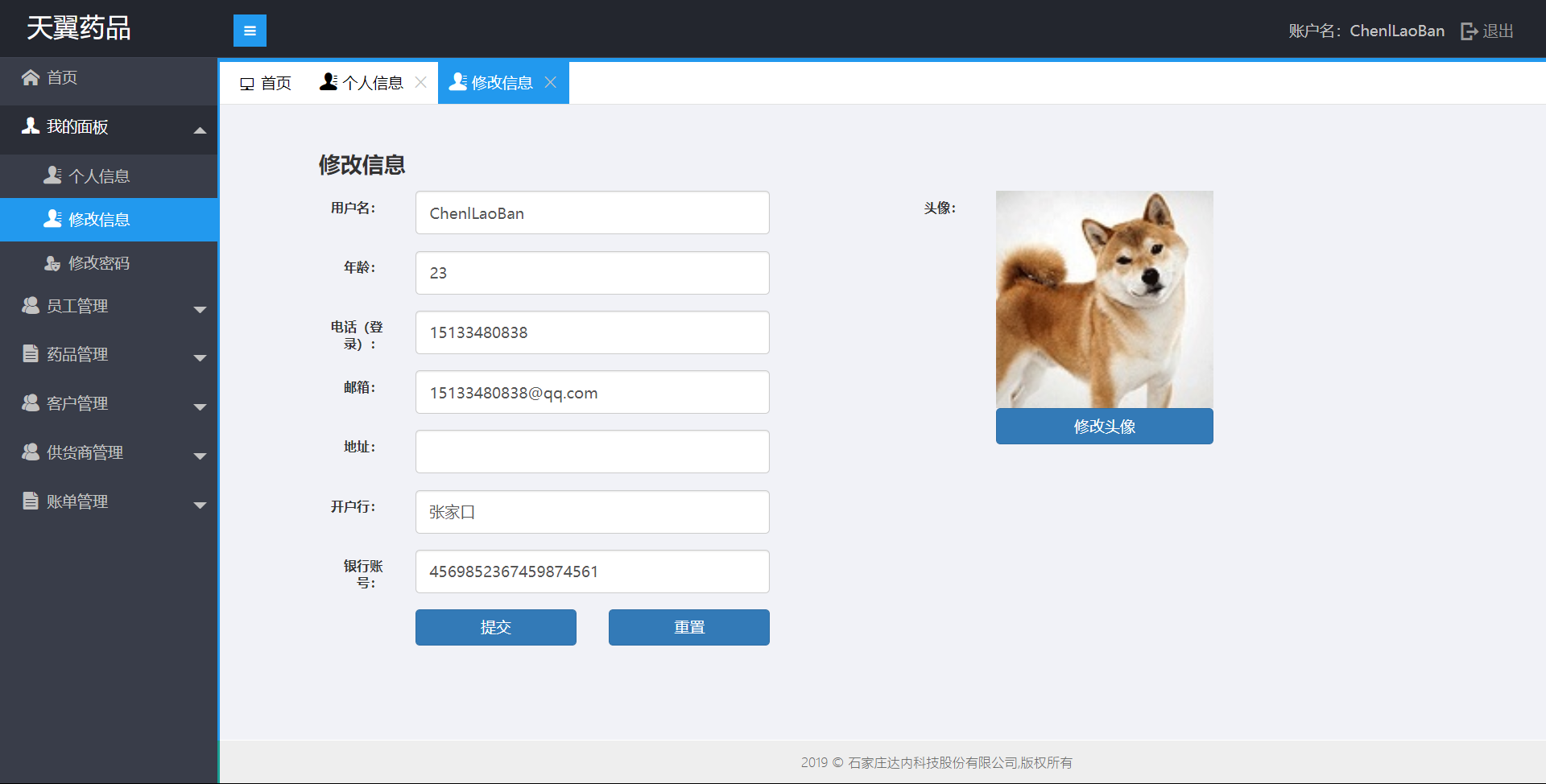Click the 个人信息 user icon in sidebar

[52, 175]
